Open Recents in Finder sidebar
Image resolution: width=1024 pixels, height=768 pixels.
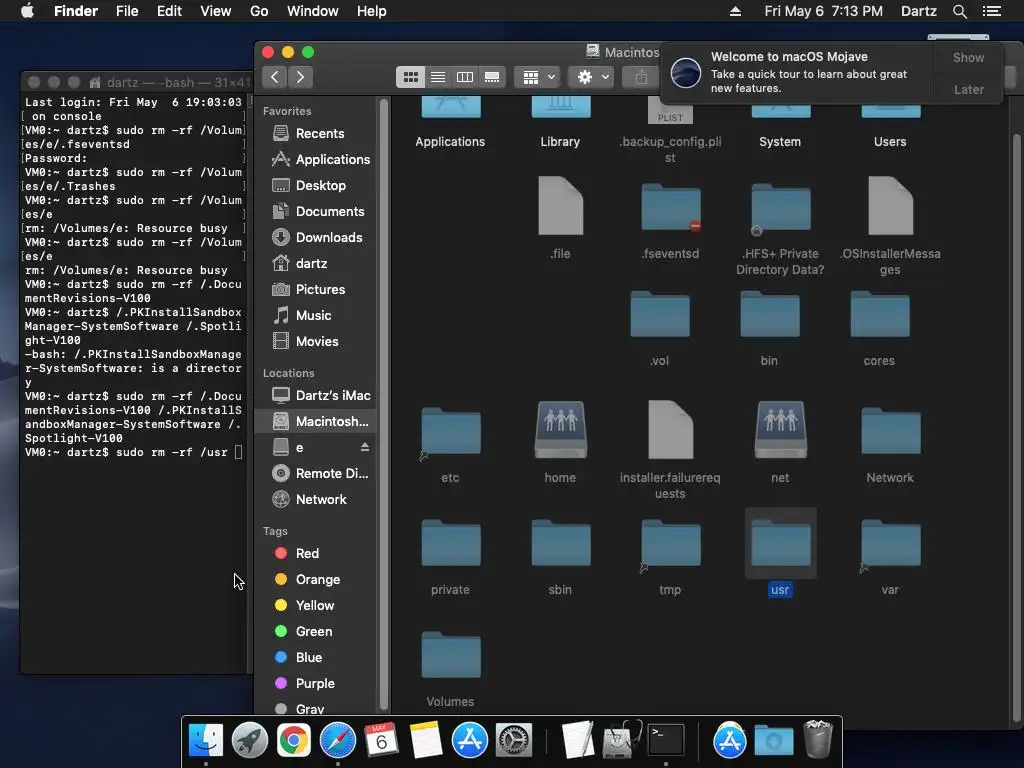(x=319, y=133)
